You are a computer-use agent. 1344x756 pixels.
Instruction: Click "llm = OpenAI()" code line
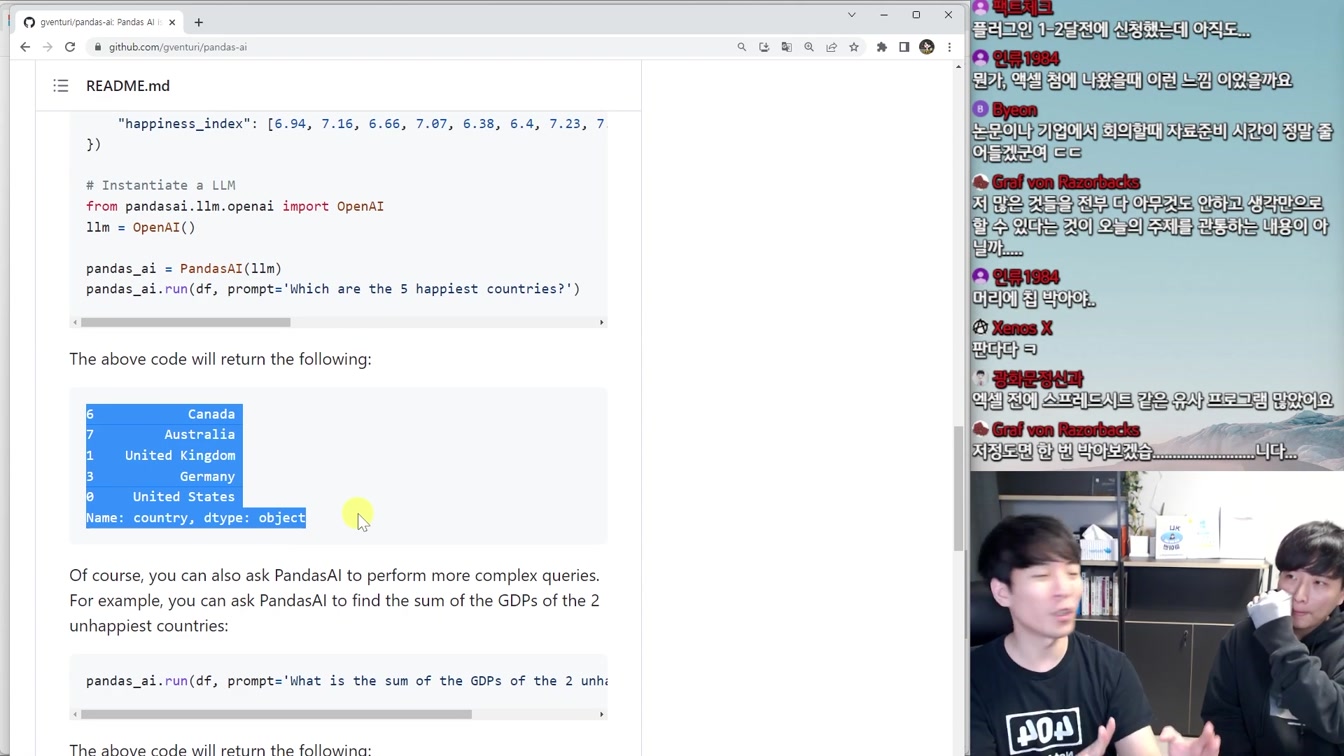[x=141, y=227]
